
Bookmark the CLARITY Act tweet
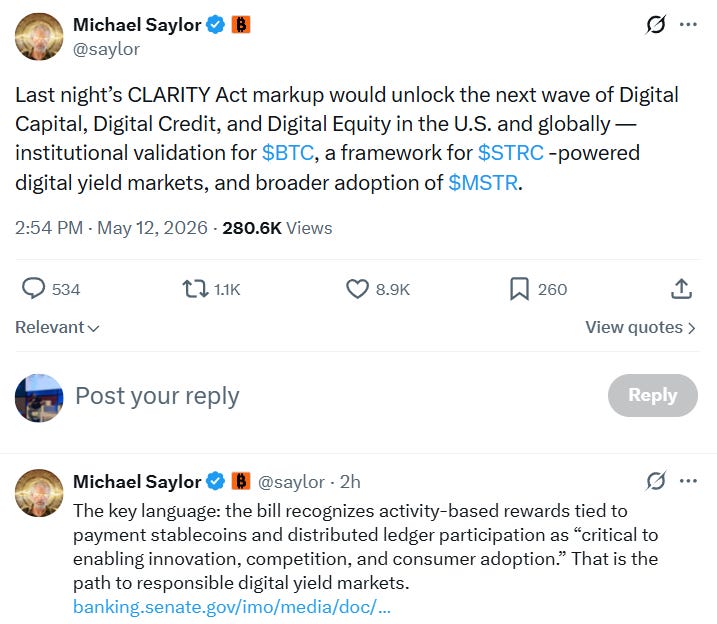pyautogui.click(x=519, y=289)
